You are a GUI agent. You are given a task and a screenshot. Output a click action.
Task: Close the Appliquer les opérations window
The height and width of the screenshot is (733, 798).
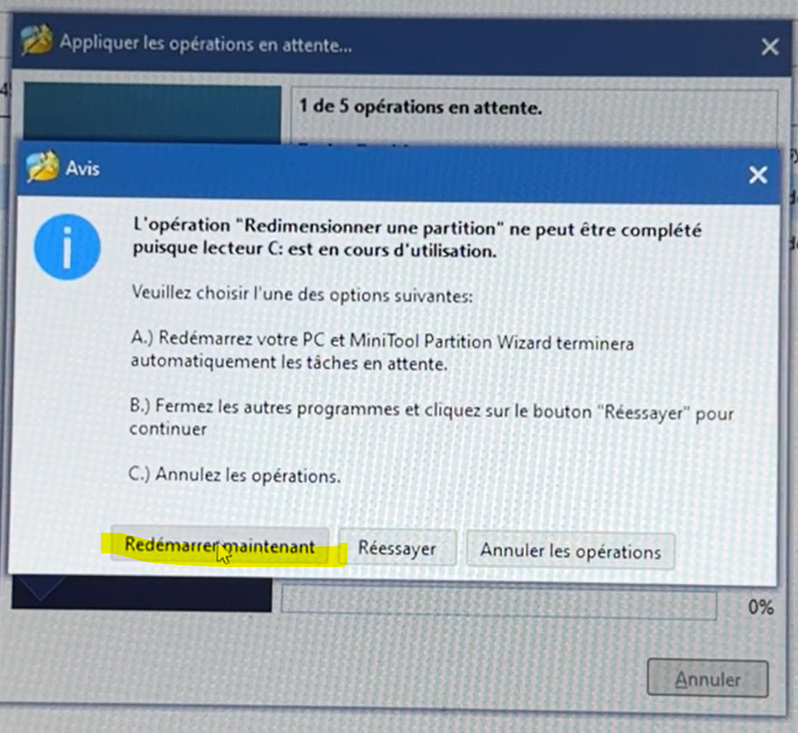(770, 47)
